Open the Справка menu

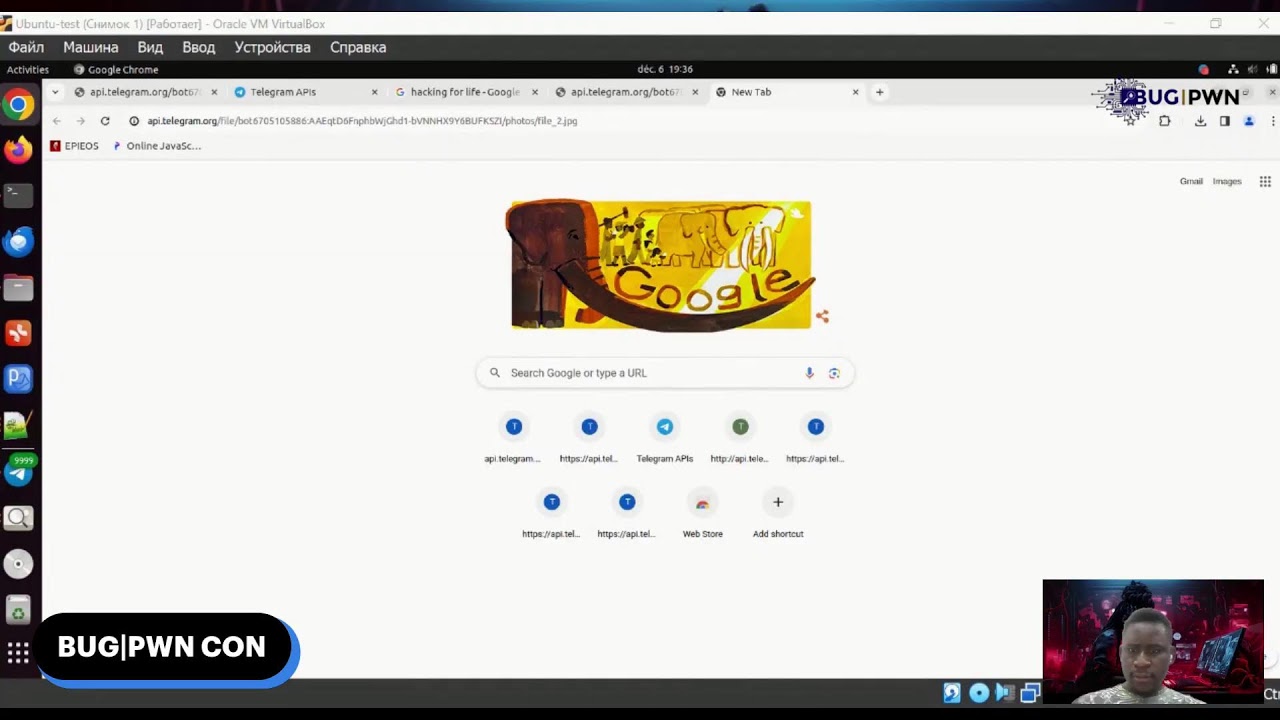(x=358, y=47)
